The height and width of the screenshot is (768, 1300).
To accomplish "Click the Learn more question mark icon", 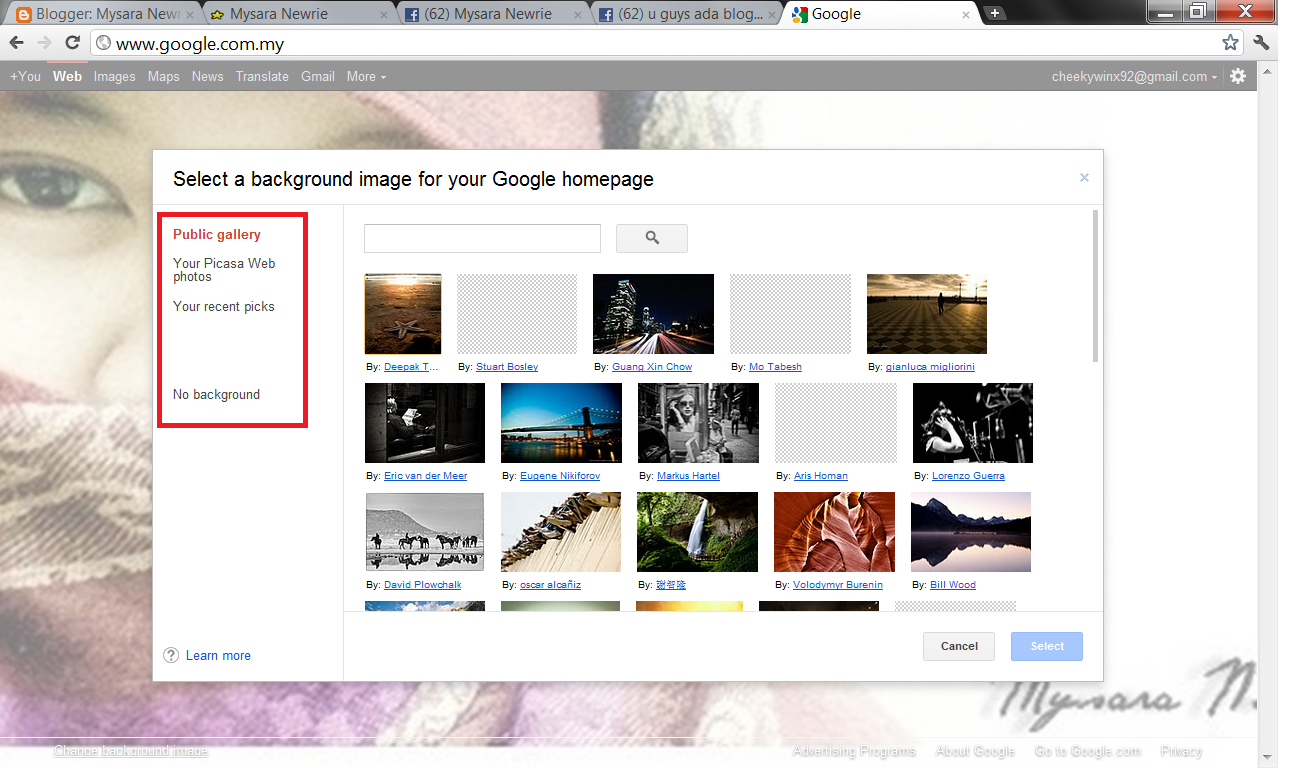I will [171, 655].
